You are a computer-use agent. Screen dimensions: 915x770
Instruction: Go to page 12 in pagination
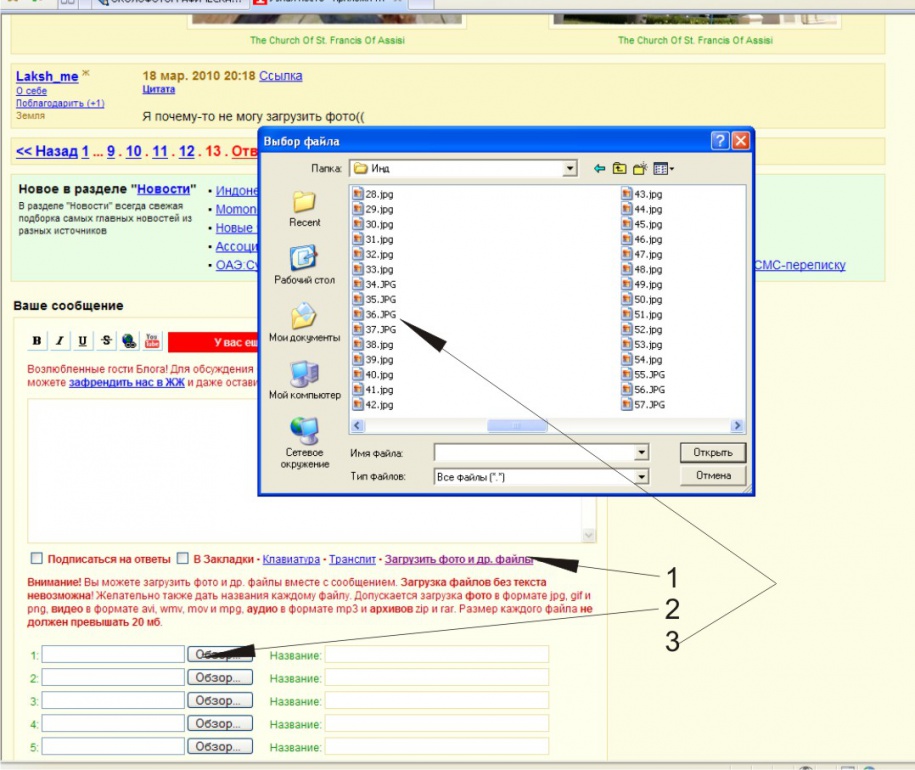point(185,152)
